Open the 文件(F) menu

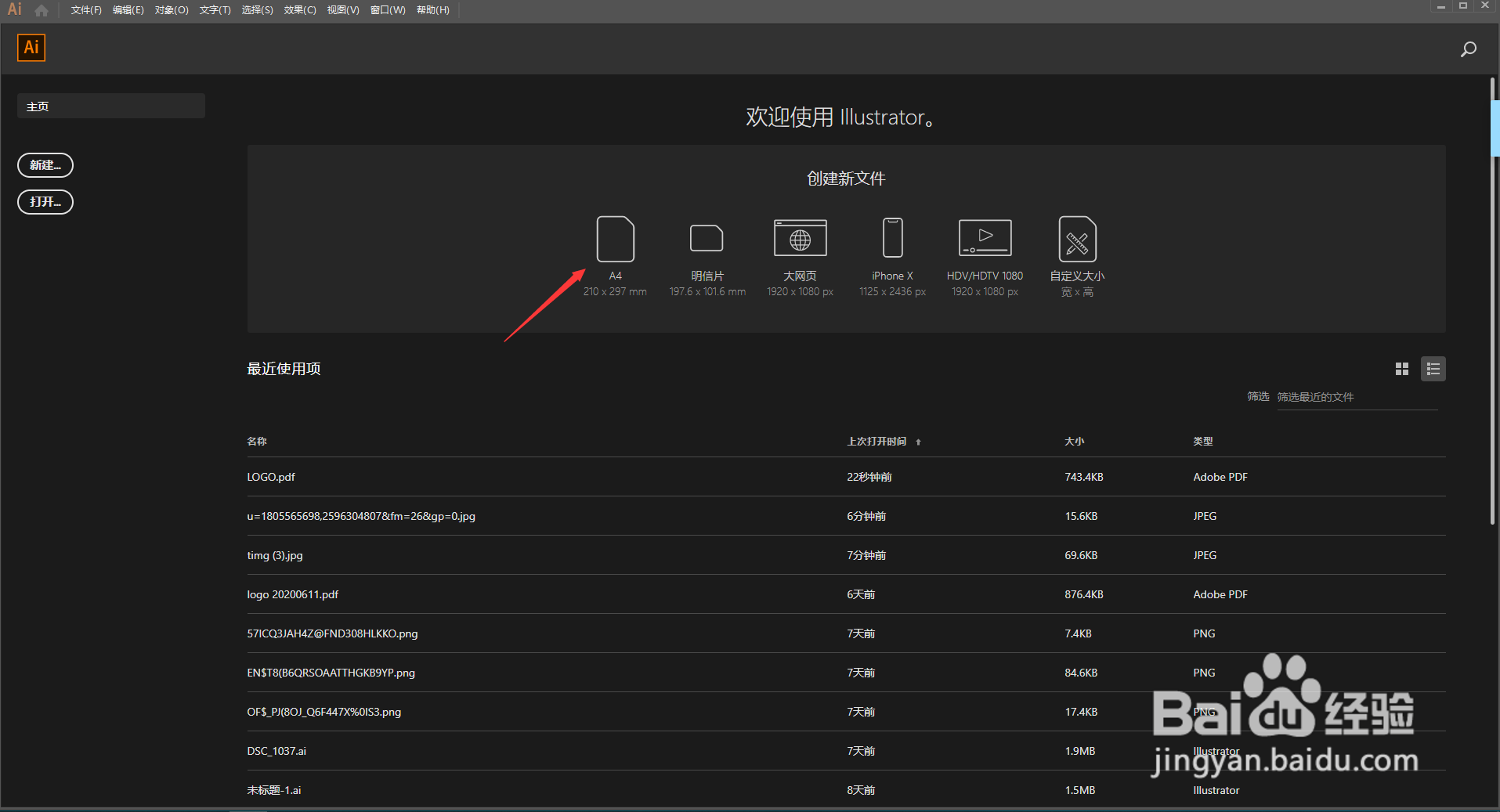[x=86, y=10]
